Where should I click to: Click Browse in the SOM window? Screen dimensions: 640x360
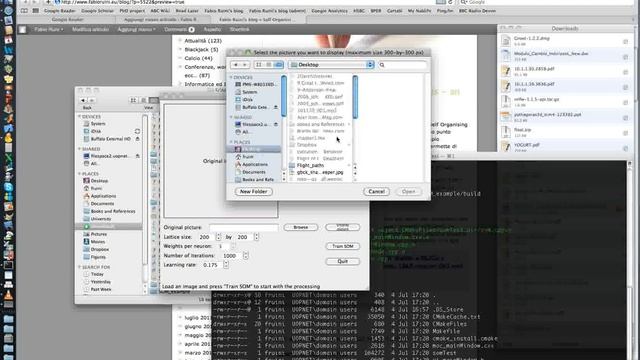[300, 227]
